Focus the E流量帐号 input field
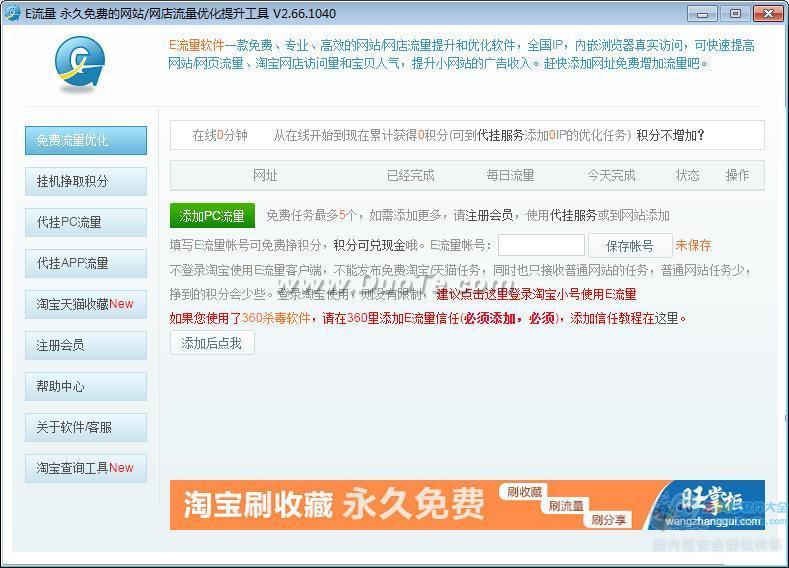 [541, 245]
